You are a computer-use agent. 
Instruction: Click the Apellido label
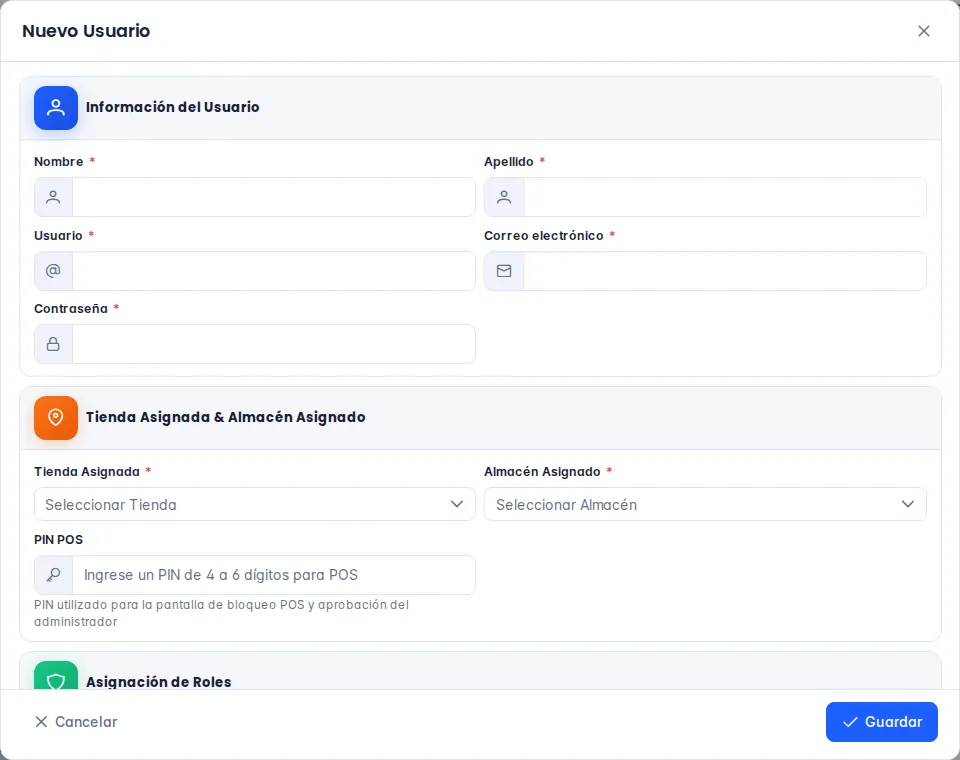[509, 162]
